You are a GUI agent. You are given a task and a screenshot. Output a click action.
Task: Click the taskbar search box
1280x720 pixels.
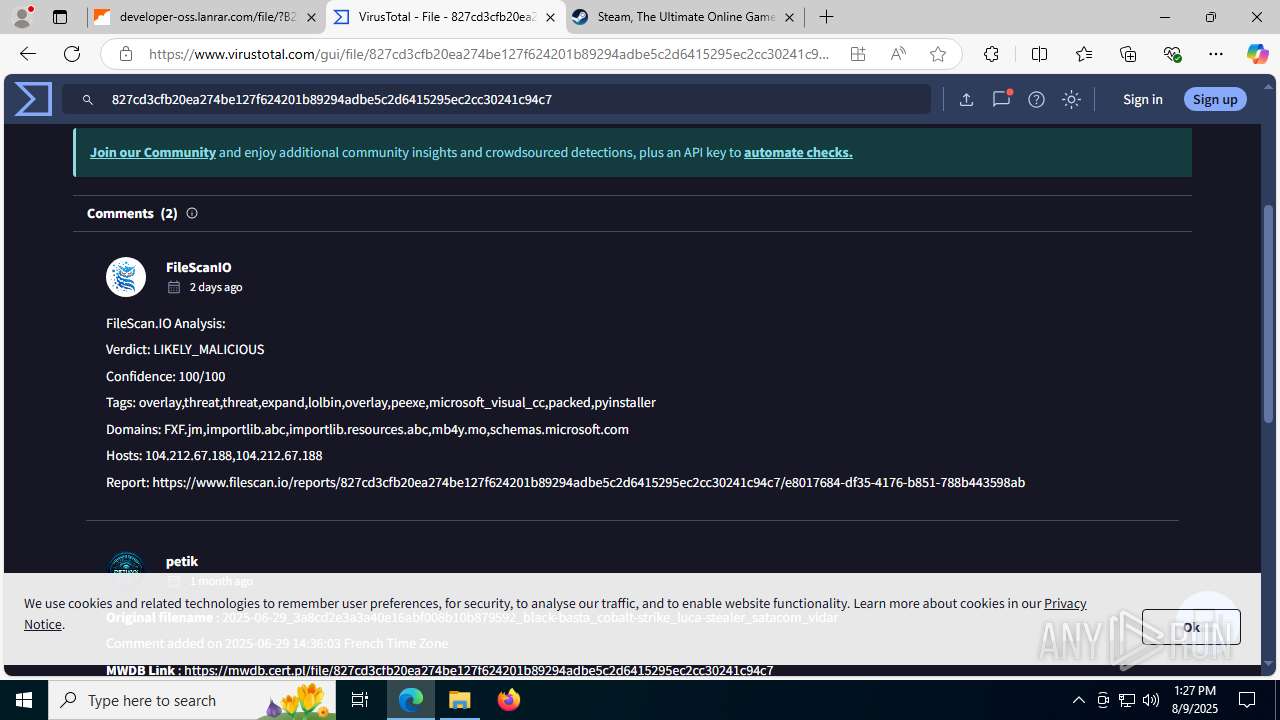click(192, 700)
